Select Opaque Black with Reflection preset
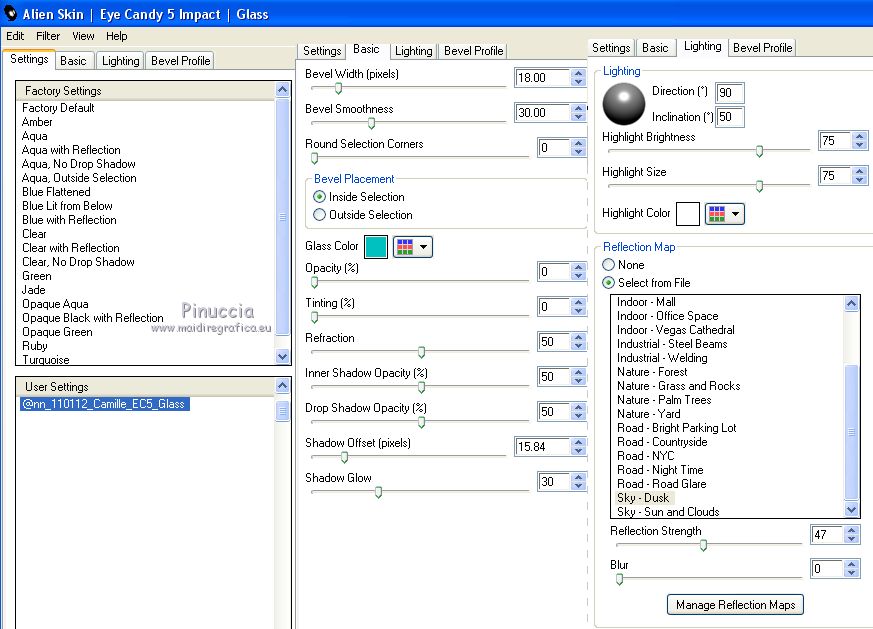This screenshot has width=873, height=629. [x=92, y=318]
